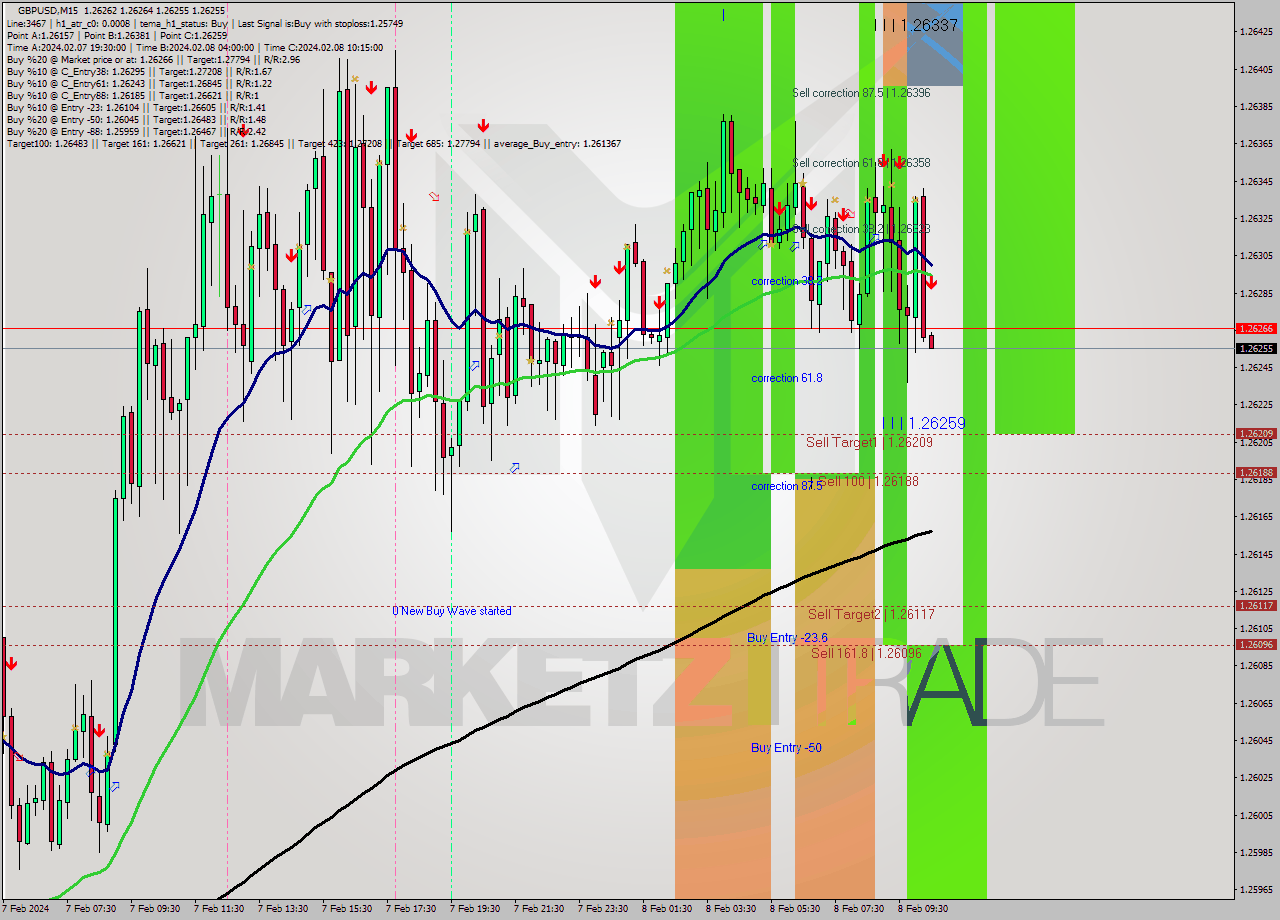Click the blue arrow below the 'correction 87.5' level near 7 Feb 21:30

(x=515, y=468)
